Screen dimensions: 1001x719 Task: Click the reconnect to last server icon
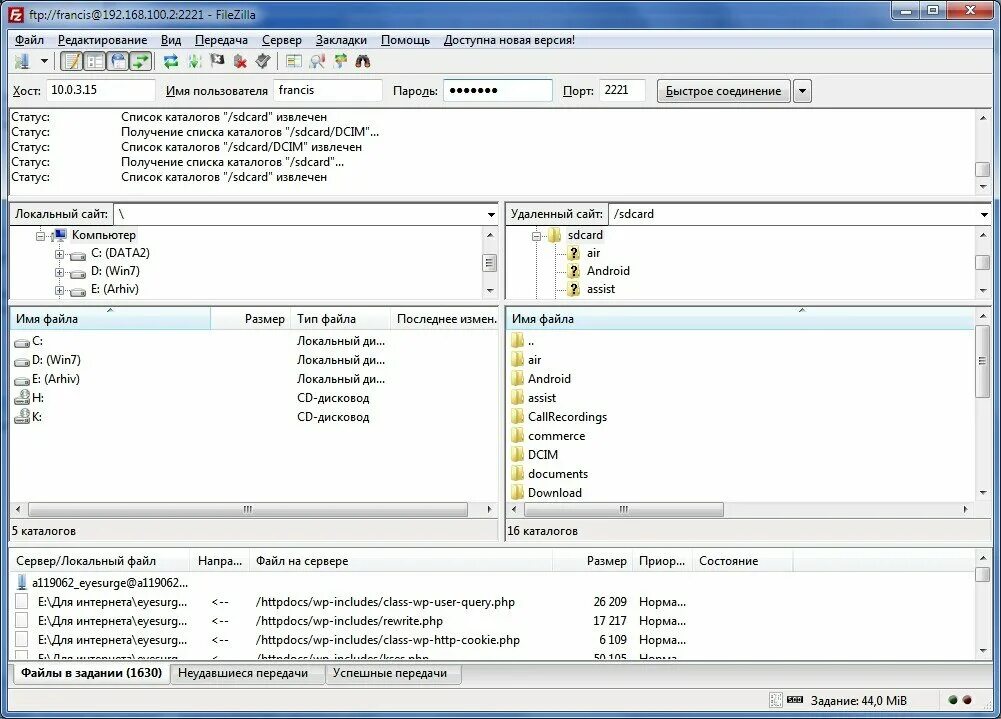point(262,61)
